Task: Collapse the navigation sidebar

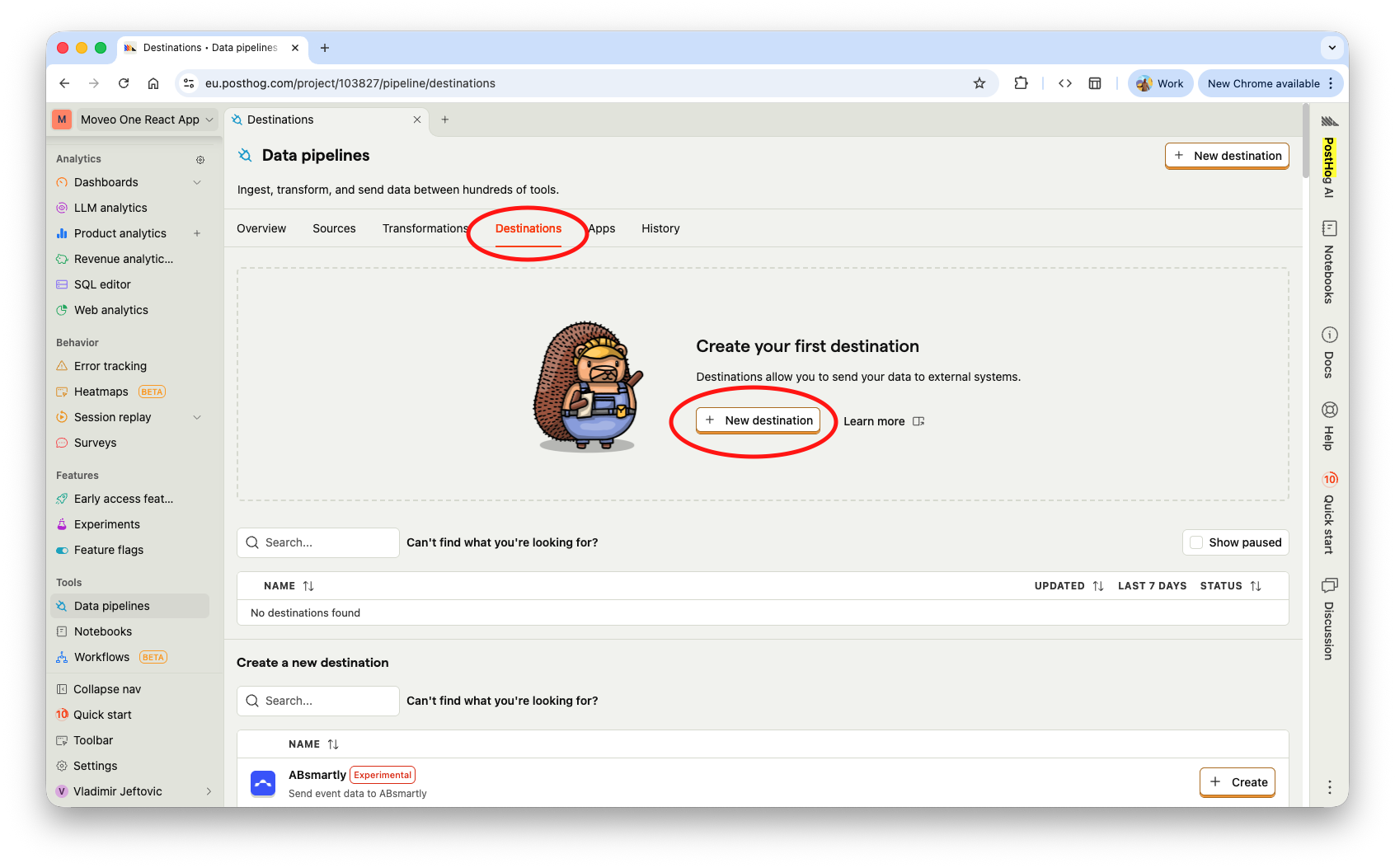Action: click(x=106, y=689)
